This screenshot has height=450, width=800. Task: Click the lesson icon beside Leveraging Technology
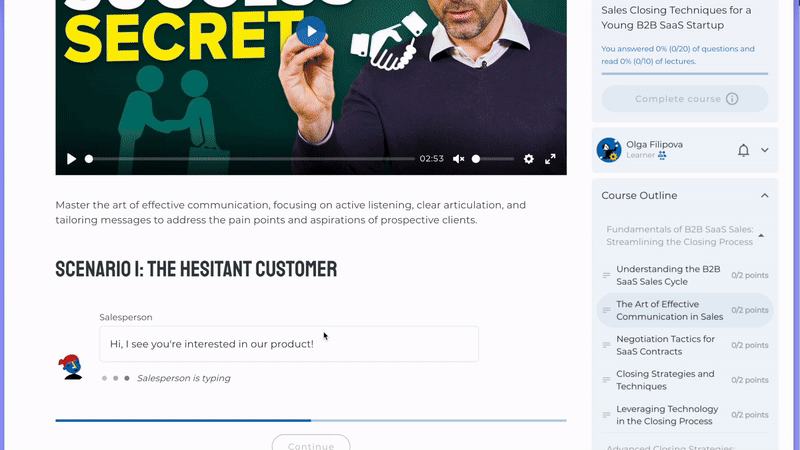pyautogui.click(x=606, y=415)
